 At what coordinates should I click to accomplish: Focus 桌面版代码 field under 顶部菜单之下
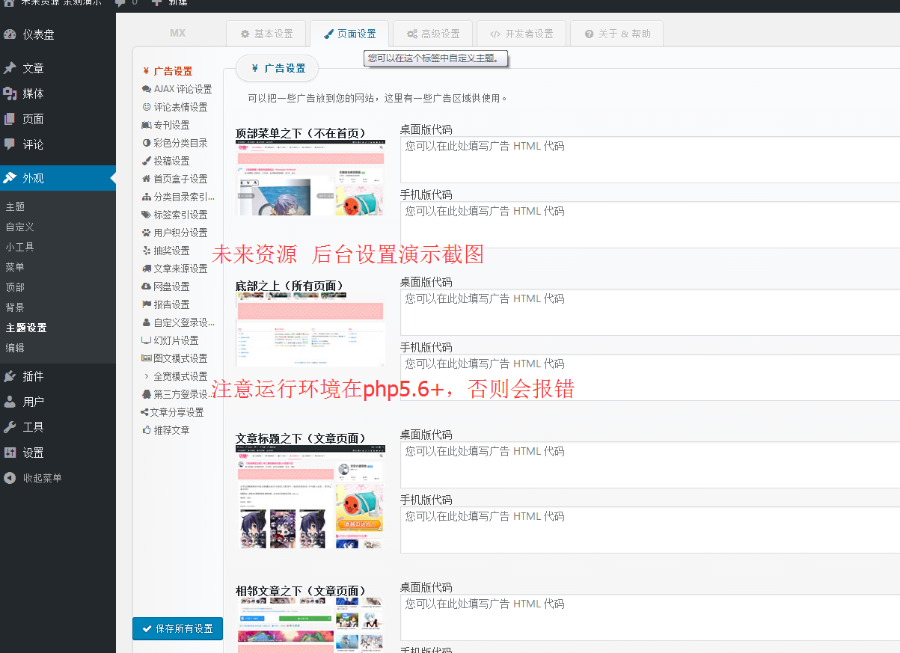tap(650, 160)
